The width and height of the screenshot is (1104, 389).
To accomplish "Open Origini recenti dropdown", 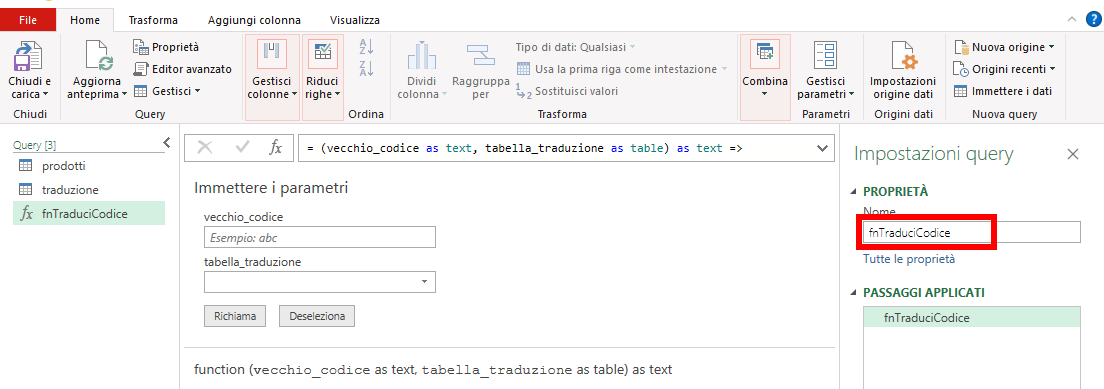I will [1005, 69].
